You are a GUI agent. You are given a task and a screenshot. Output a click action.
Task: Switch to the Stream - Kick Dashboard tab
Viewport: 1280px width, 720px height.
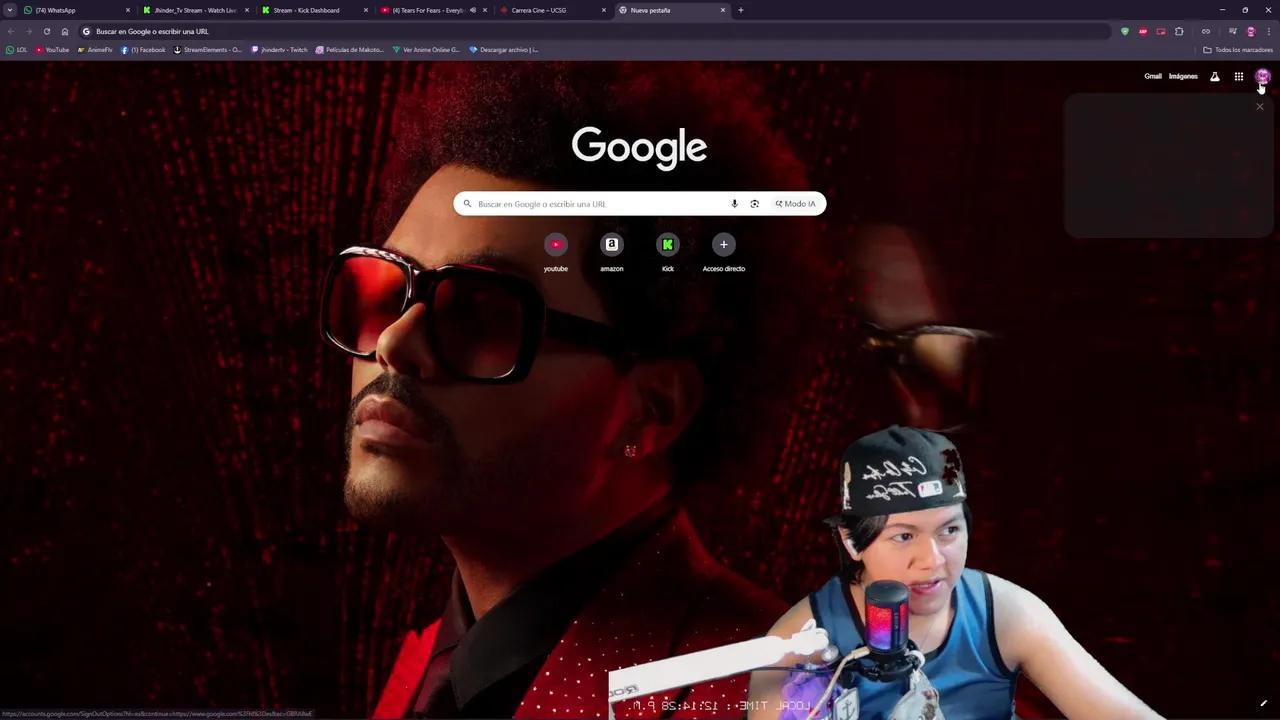(x=314, y=10)
